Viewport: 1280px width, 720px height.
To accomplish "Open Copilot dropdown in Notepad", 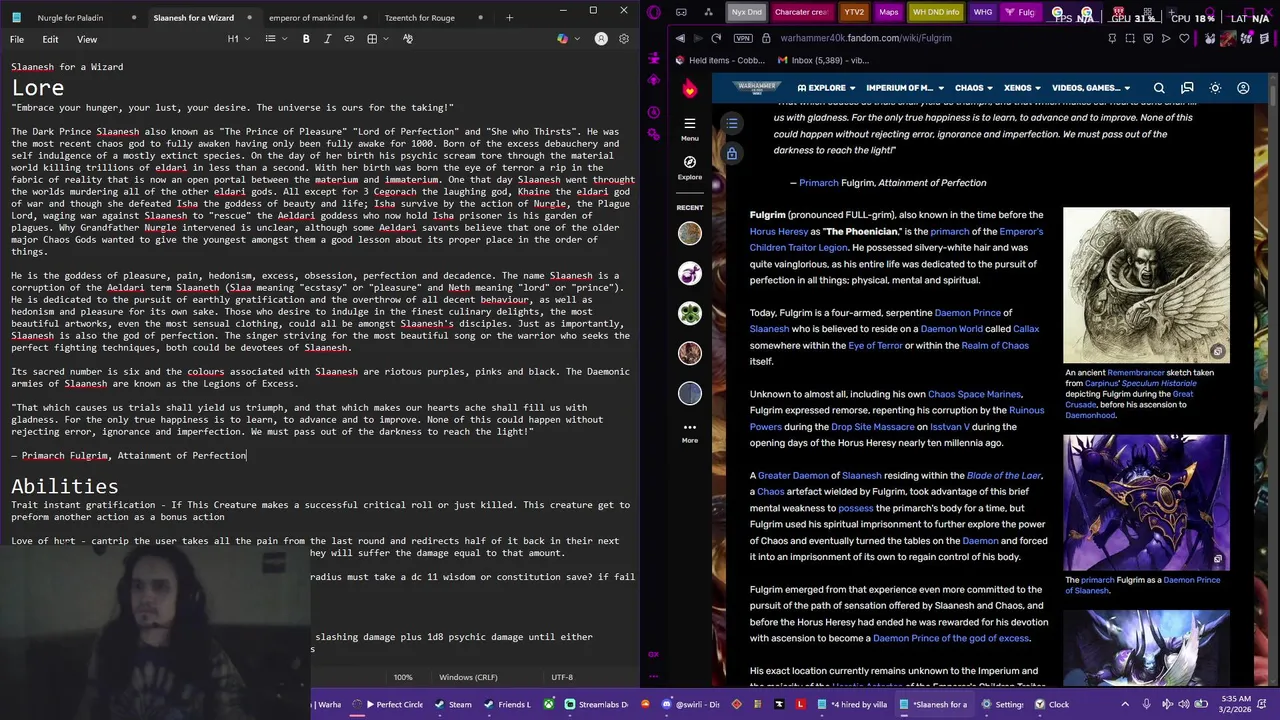I will [567, 39].
